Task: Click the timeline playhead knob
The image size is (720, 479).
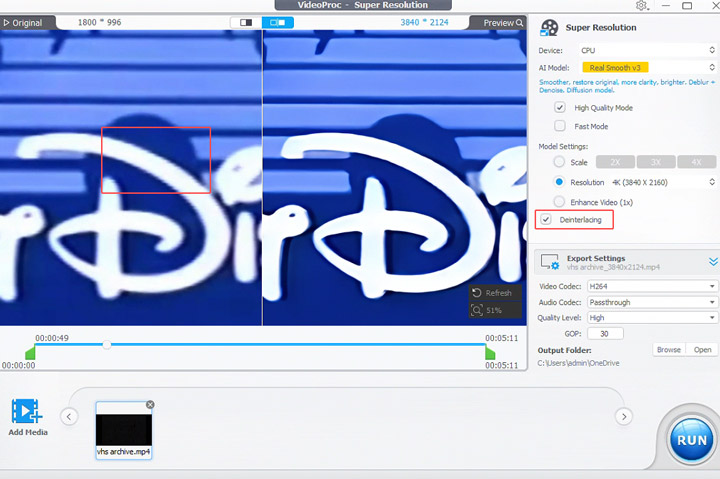Action: 107,344
